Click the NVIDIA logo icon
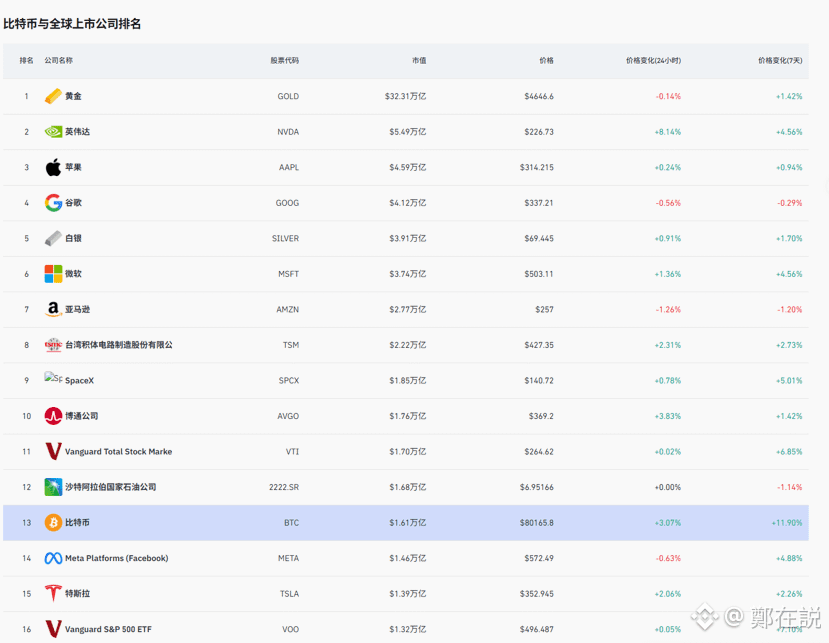The width and height of the screenshot is (829, 643). pyautogui.click(x=53, y=132)
